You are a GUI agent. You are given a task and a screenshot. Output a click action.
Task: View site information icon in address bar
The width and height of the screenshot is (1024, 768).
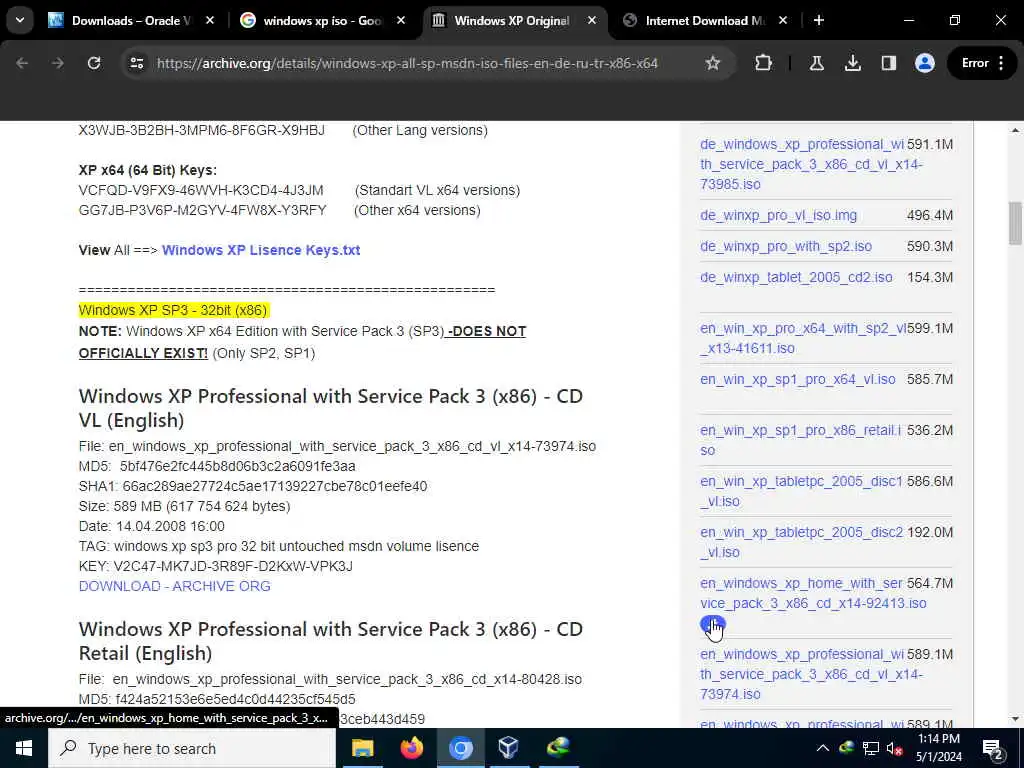coord(136,63)
